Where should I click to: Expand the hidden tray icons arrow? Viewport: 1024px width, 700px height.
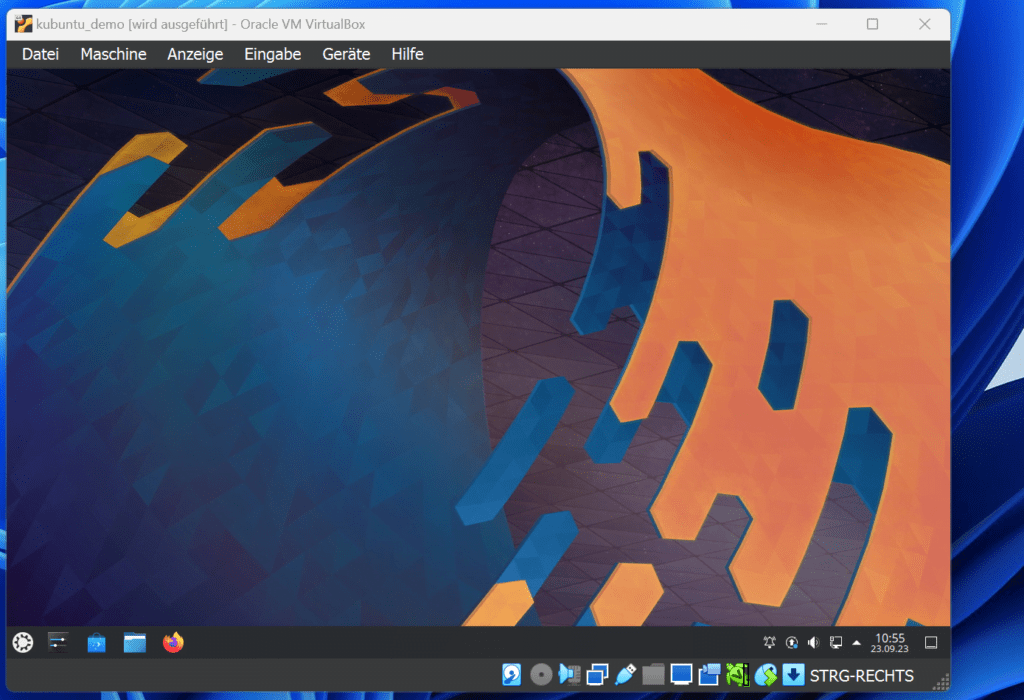(x=857, y=643)
